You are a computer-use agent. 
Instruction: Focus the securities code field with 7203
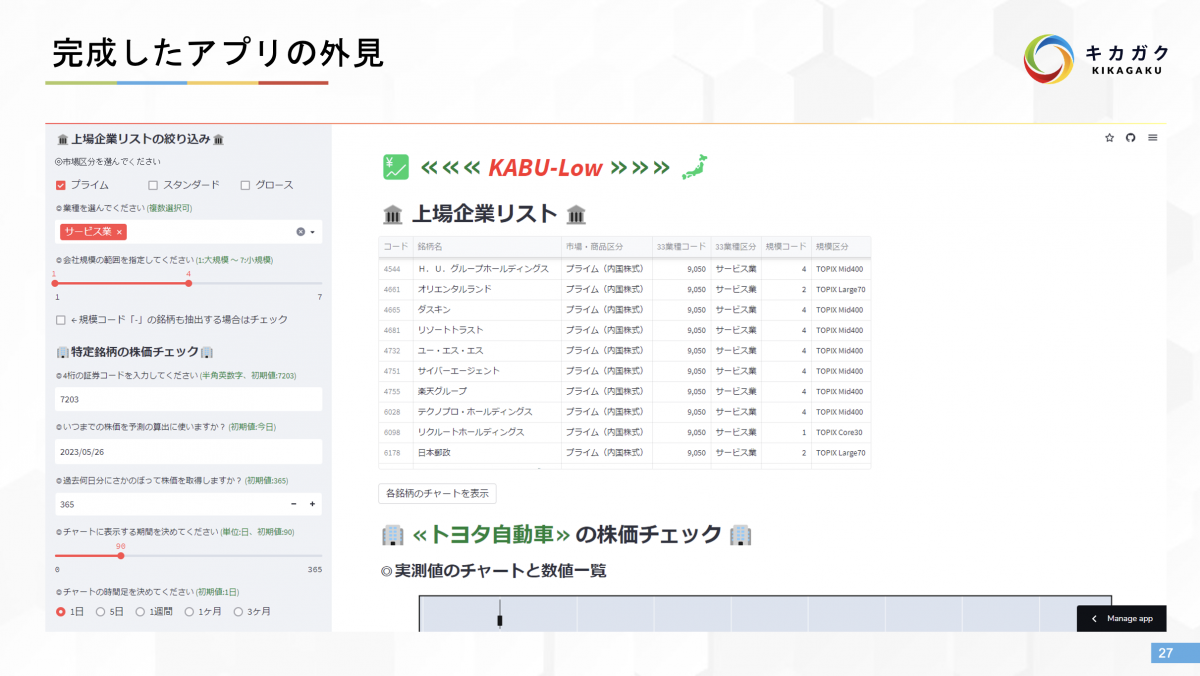(188, 399)
